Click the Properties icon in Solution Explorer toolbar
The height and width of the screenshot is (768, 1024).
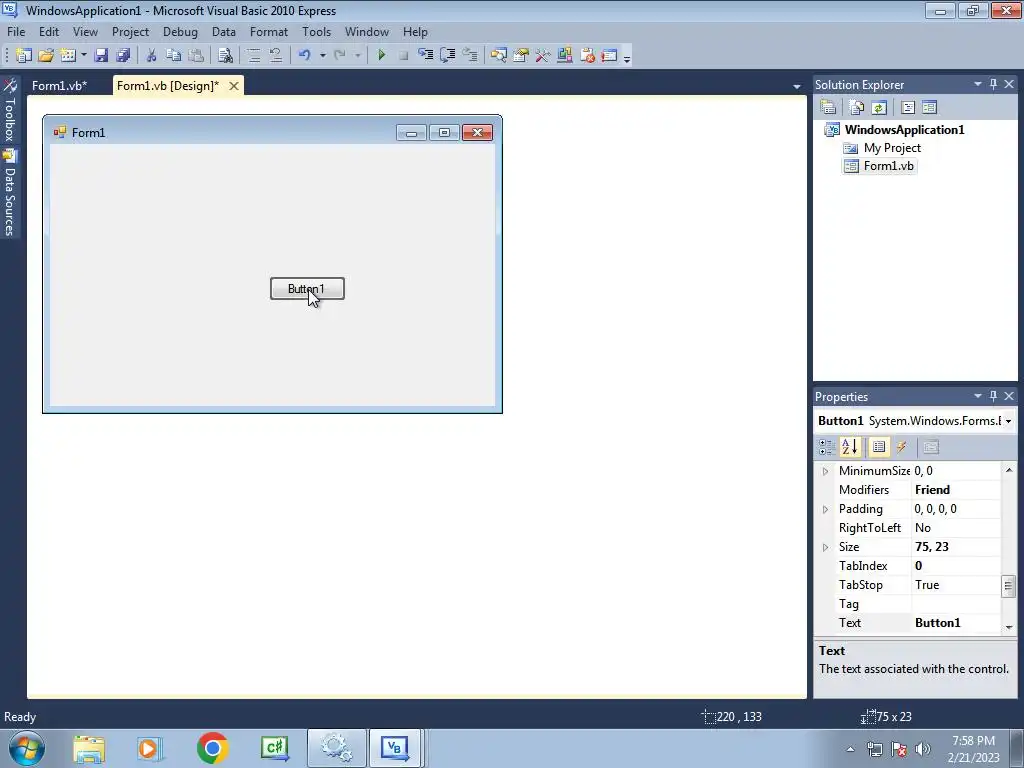click(828, 108)
